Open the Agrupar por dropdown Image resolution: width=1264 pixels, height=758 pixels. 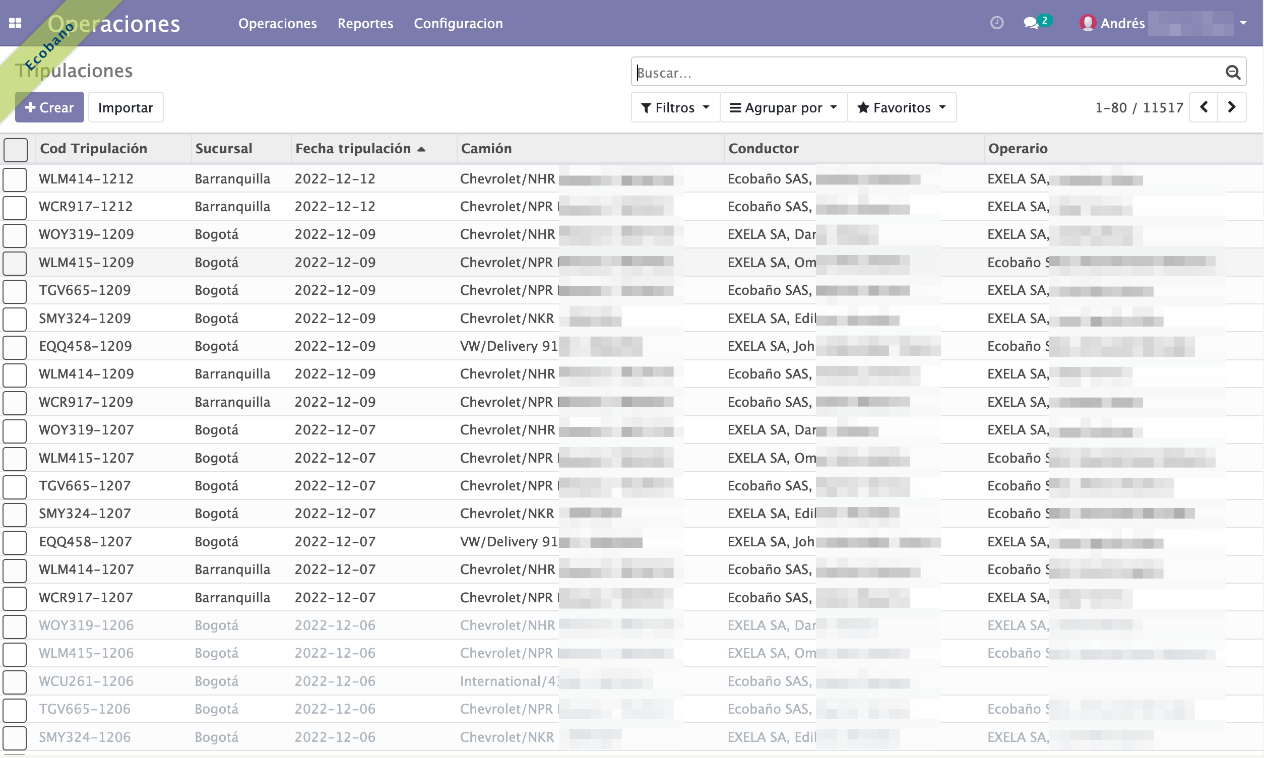tap(784, 107)
